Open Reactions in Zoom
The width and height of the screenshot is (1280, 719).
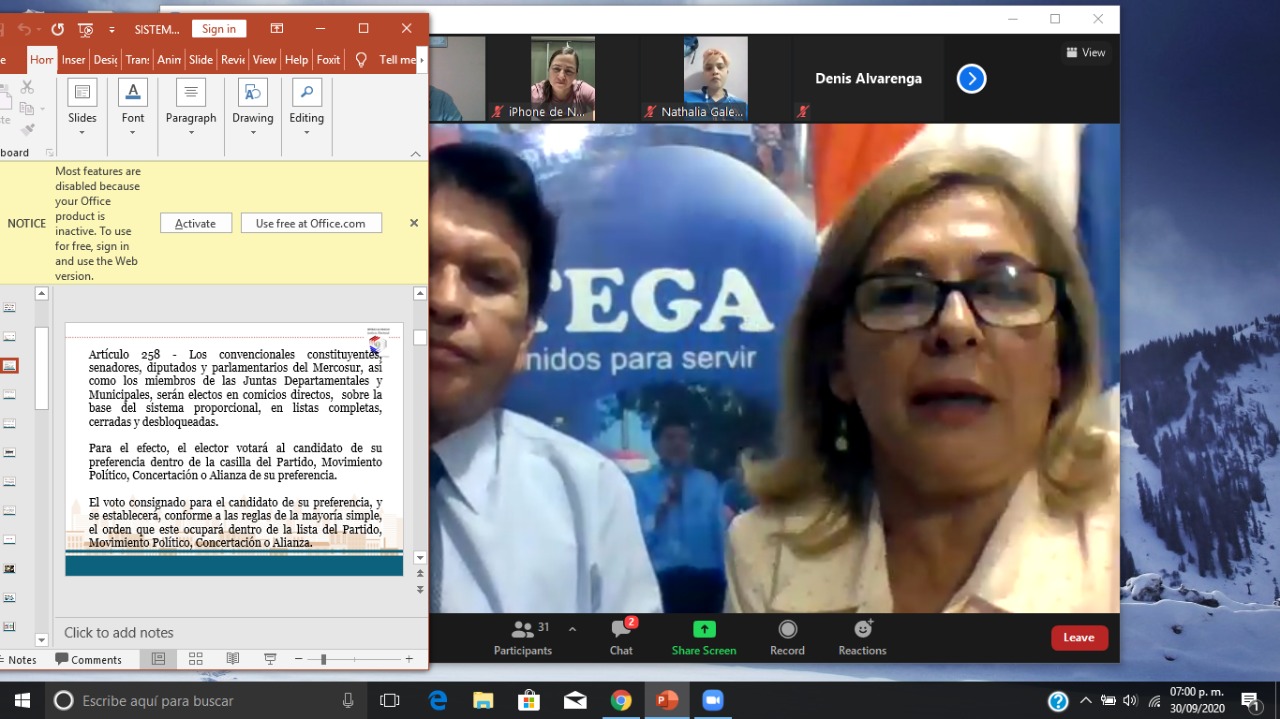(862, 637)
